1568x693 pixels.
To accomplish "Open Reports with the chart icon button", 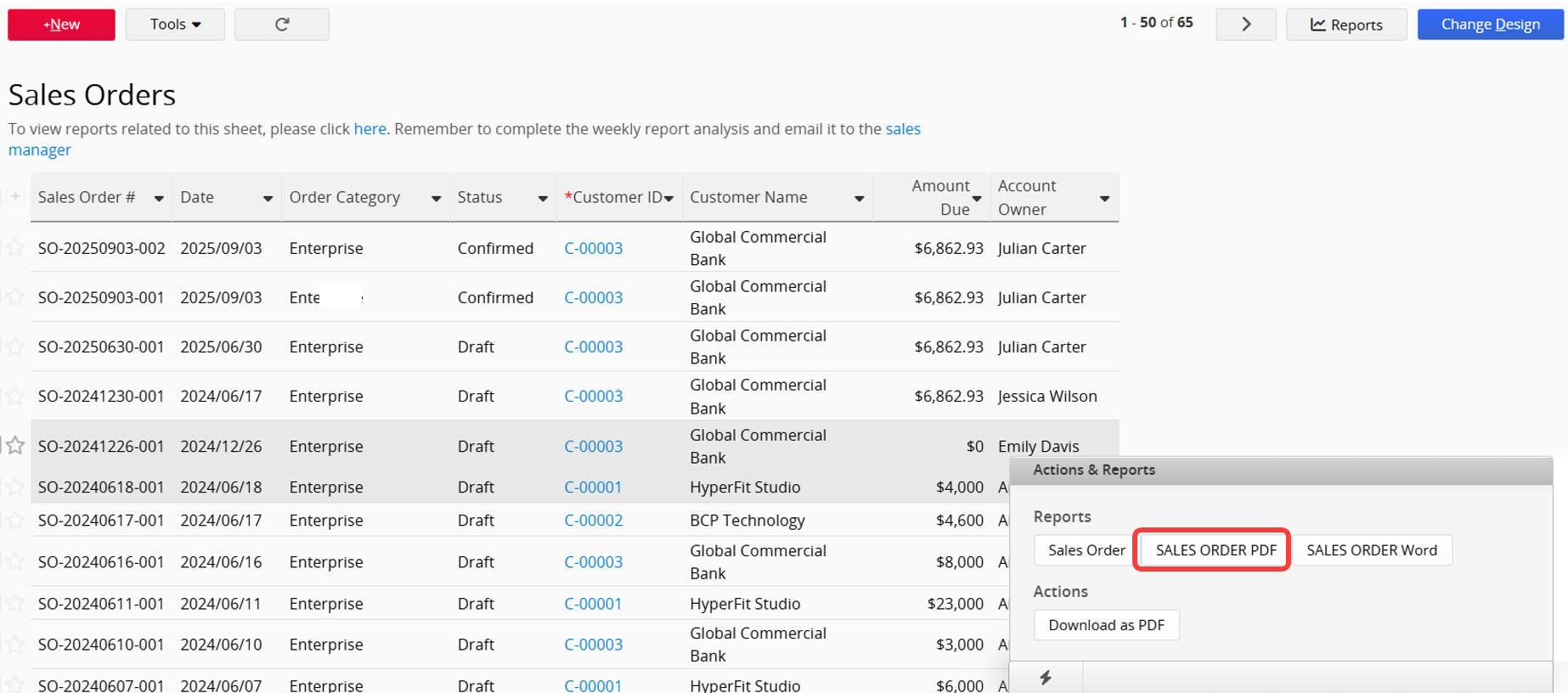I will pyautogui.click(x=1345, y=25).
